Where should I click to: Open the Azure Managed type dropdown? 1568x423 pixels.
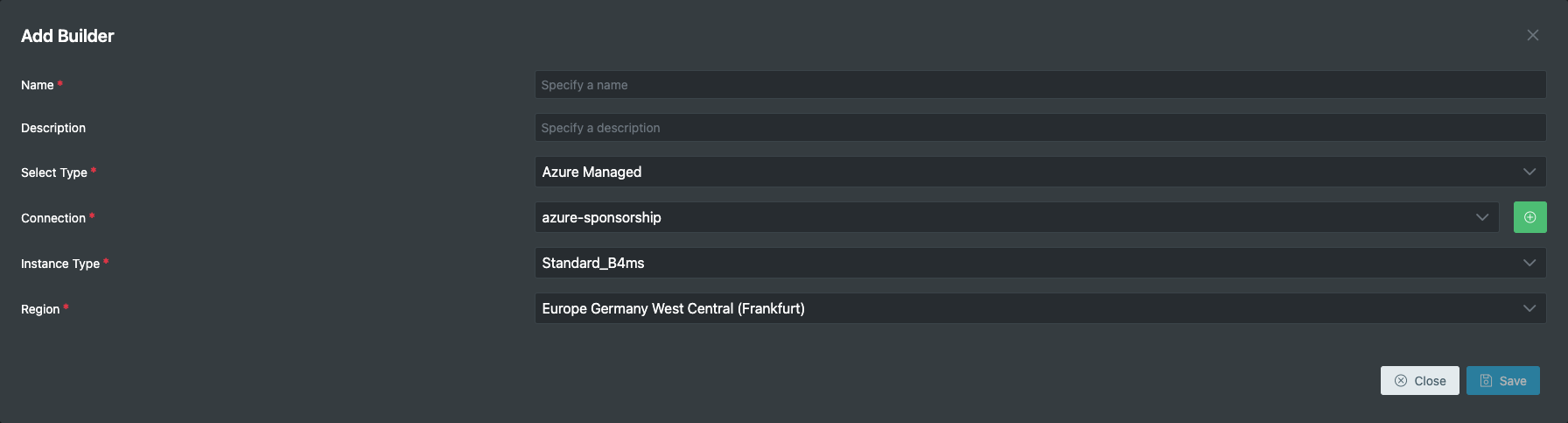coord(1040,172)
